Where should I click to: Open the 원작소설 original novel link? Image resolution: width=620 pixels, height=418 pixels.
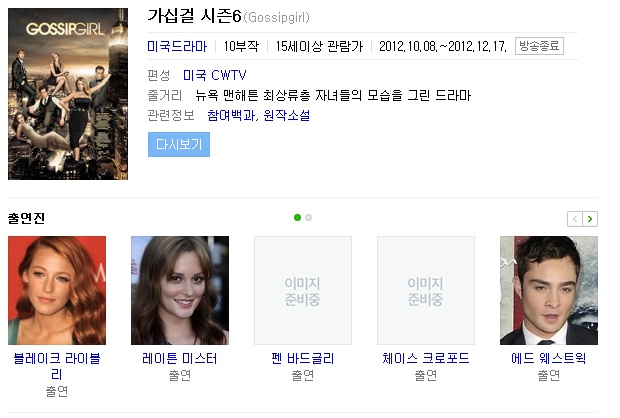pyautogui.click(x=287, y=115)
